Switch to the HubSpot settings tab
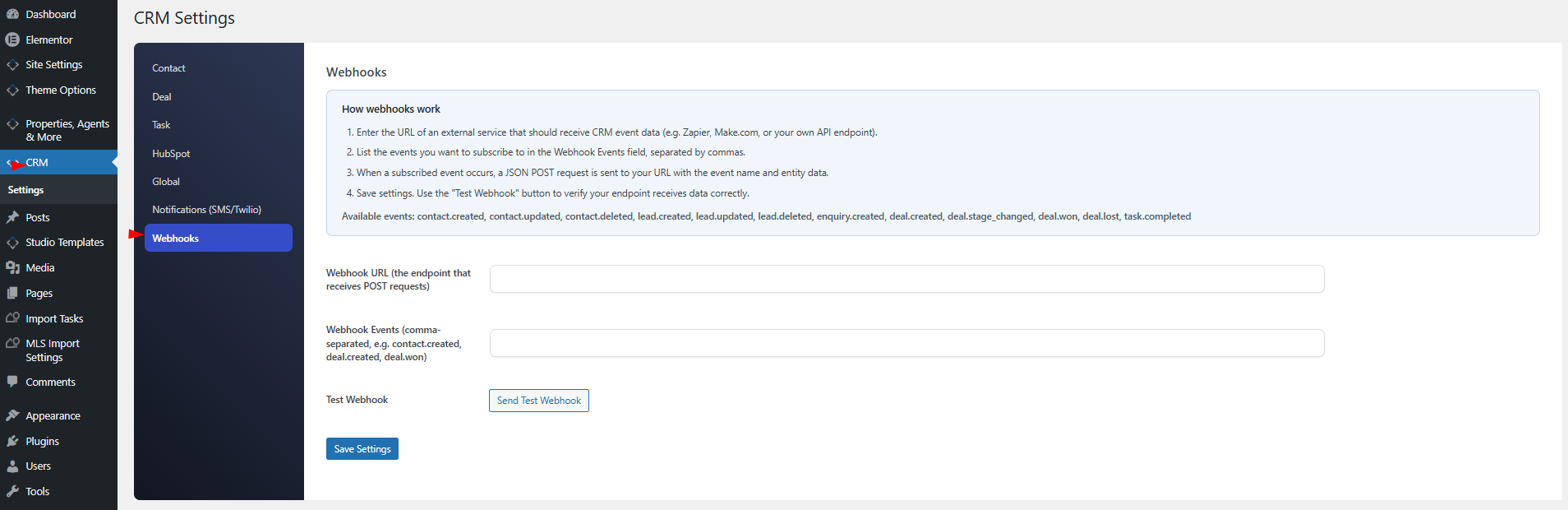Image resolution: width=1568 pixels, height=510 pixels. pyautogui.click(x=171, y=154)
